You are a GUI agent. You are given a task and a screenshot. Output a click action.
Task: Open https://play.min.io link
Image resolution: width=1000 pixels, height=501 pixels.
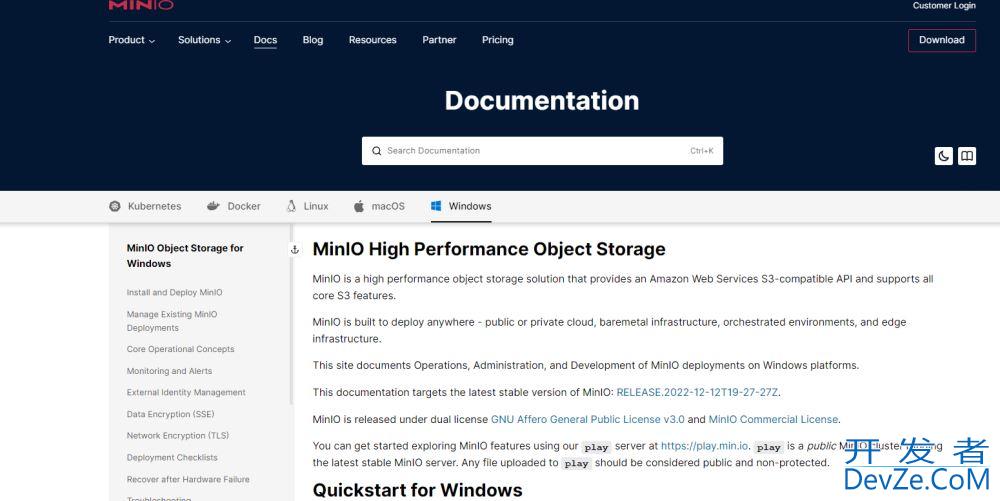[704, 446]
